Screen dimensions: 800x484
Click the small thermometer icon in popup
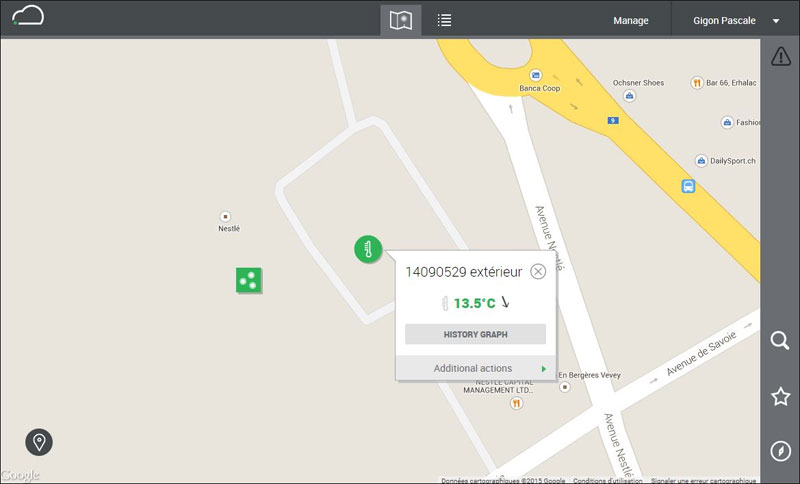(445, 303)
